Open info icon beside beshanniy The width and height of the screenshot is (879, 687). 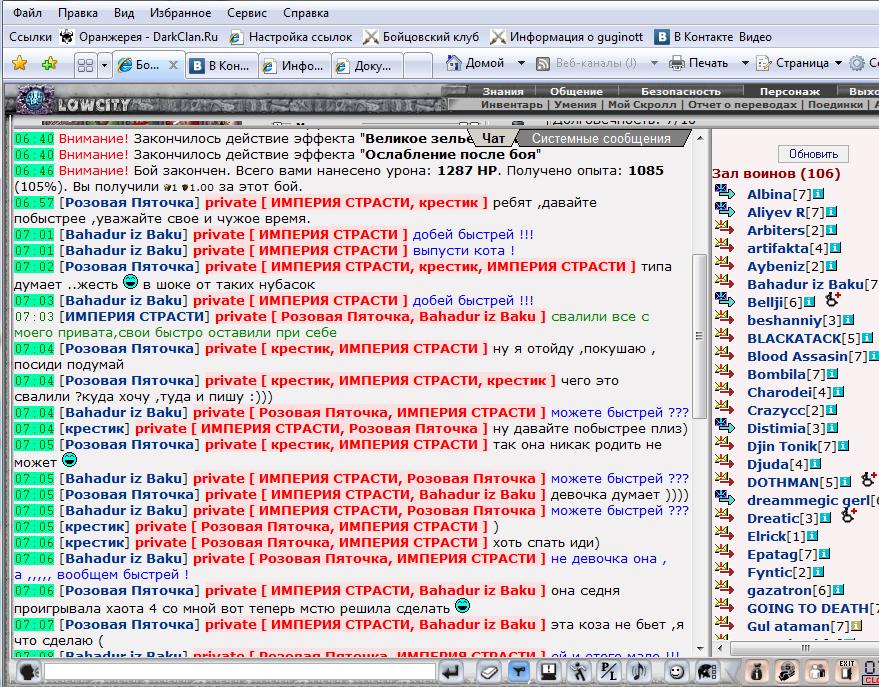(x=848, y=320)
